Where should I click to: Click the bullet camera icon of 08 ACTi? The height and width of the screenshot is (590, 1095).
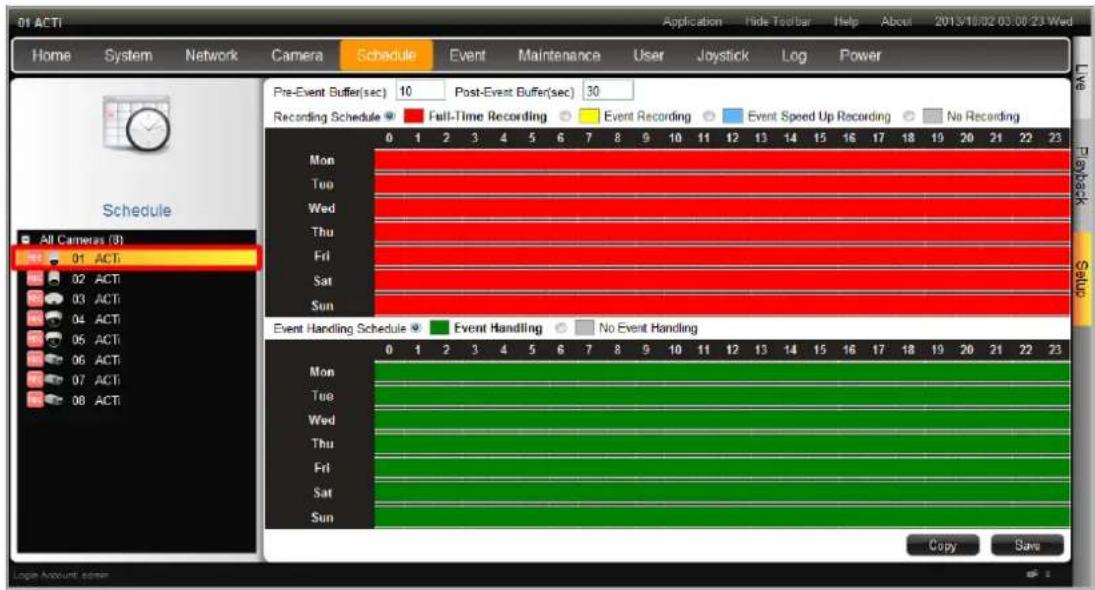pyautogui.click(x=54, y=400)
